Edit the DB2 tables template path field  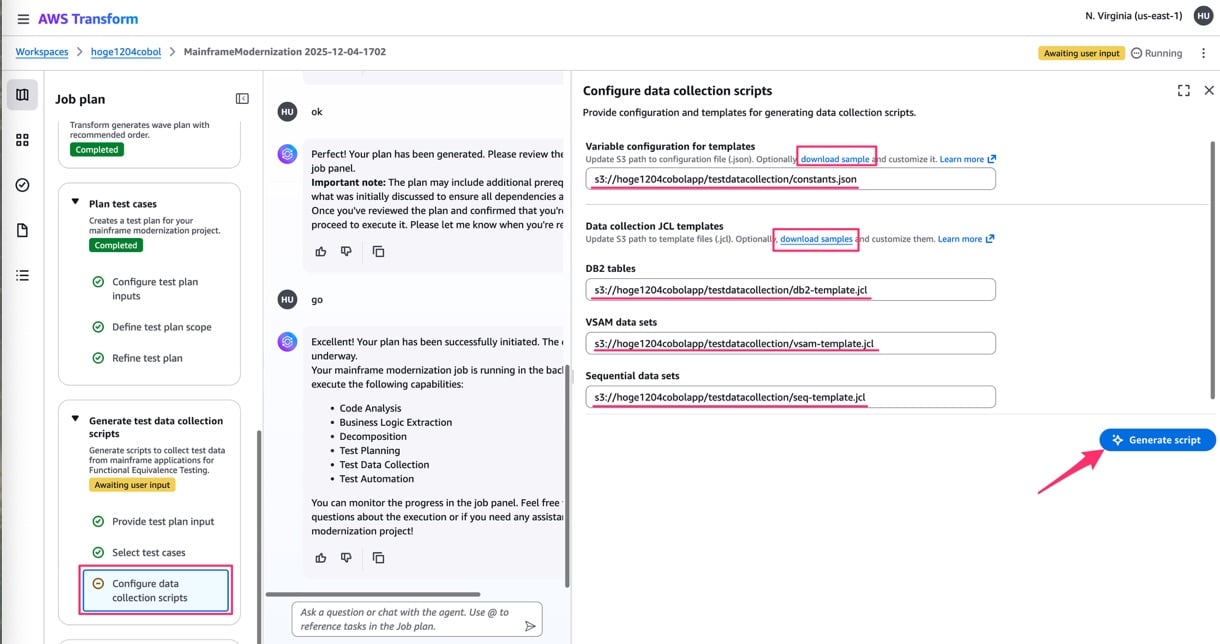pyautogui.click(x=790, y=289)
